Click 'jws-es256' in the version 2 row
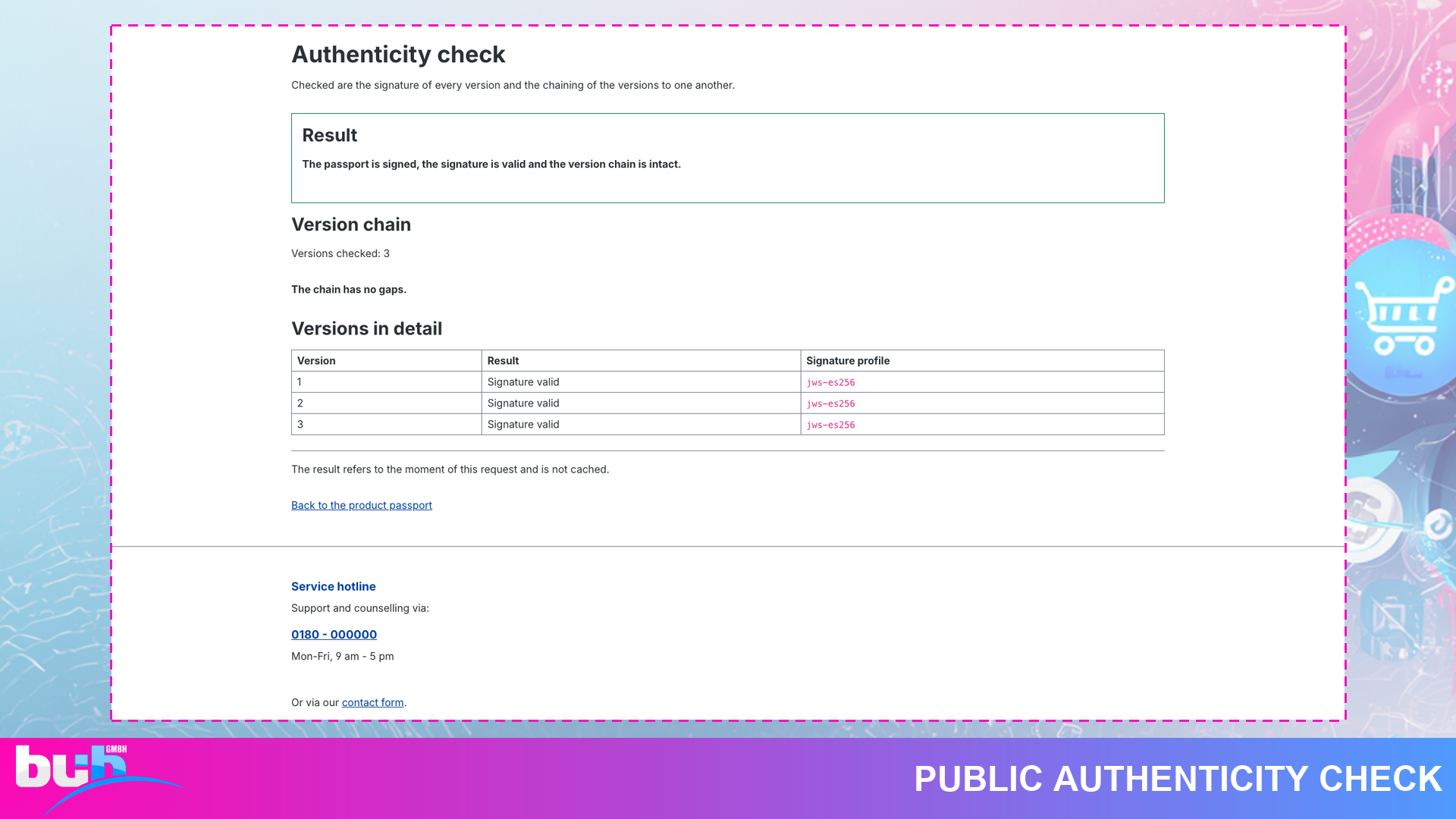The width and height of the screenshot is (1456, 819). tap(830, 404)
